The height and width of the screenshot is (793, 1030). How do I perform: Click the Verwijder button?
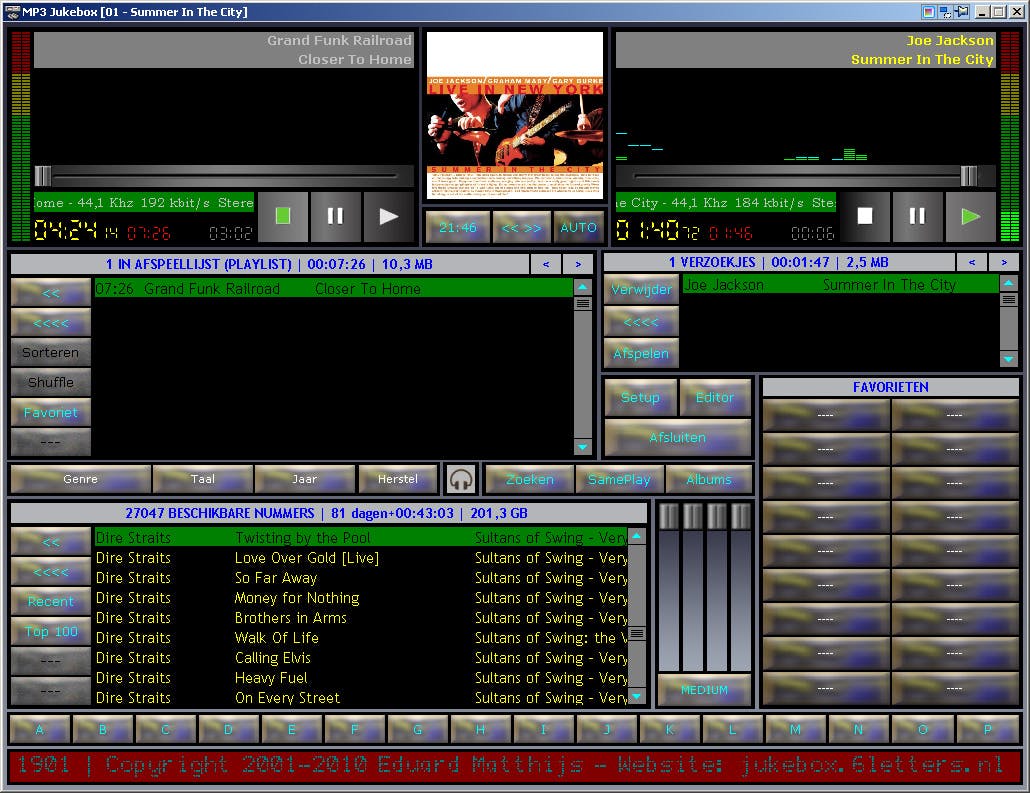[641, 289]
